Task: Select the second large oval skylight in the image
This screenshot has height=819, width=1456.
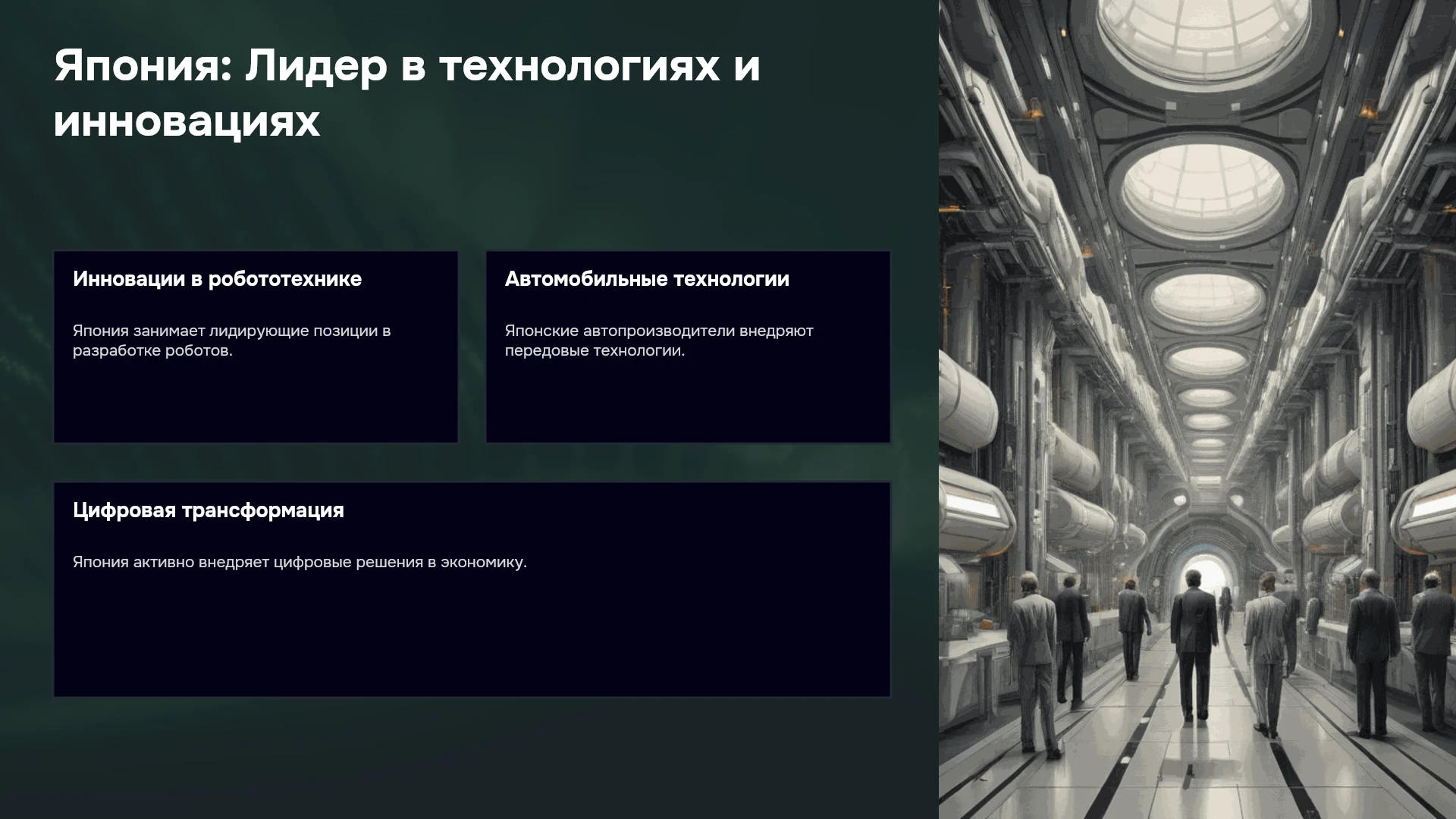Action: 1203,186
